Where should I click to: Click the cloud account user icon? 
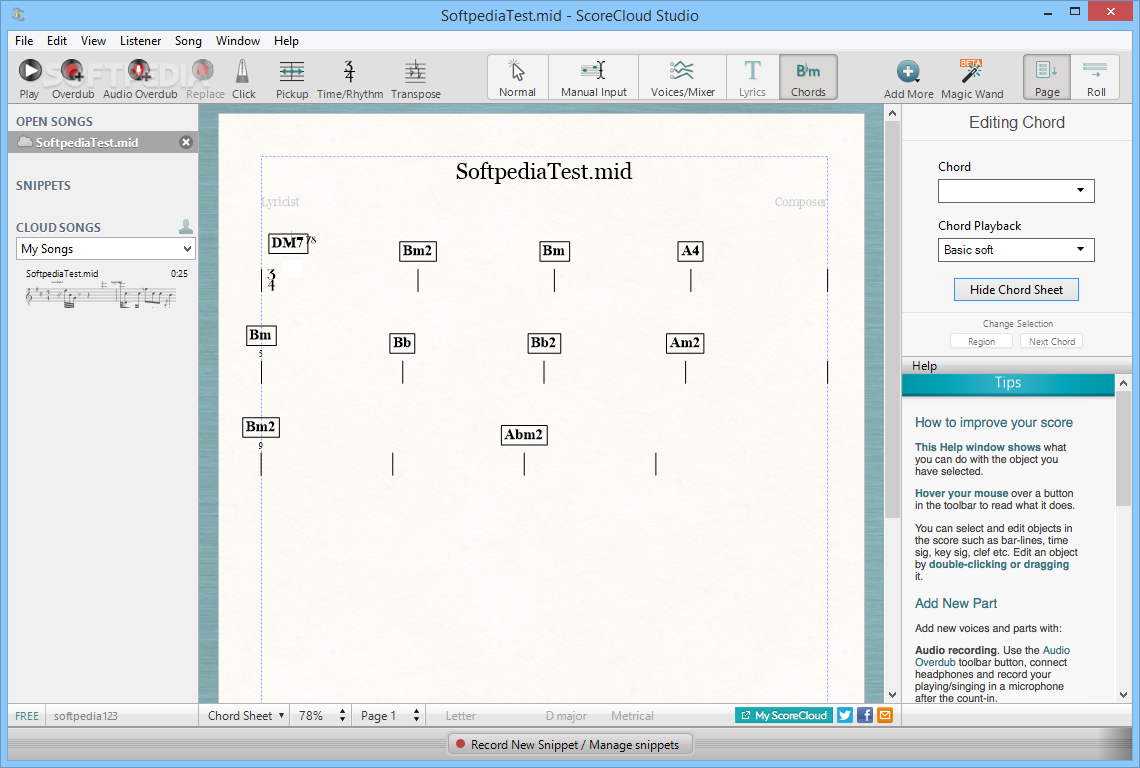pos(186,227)
